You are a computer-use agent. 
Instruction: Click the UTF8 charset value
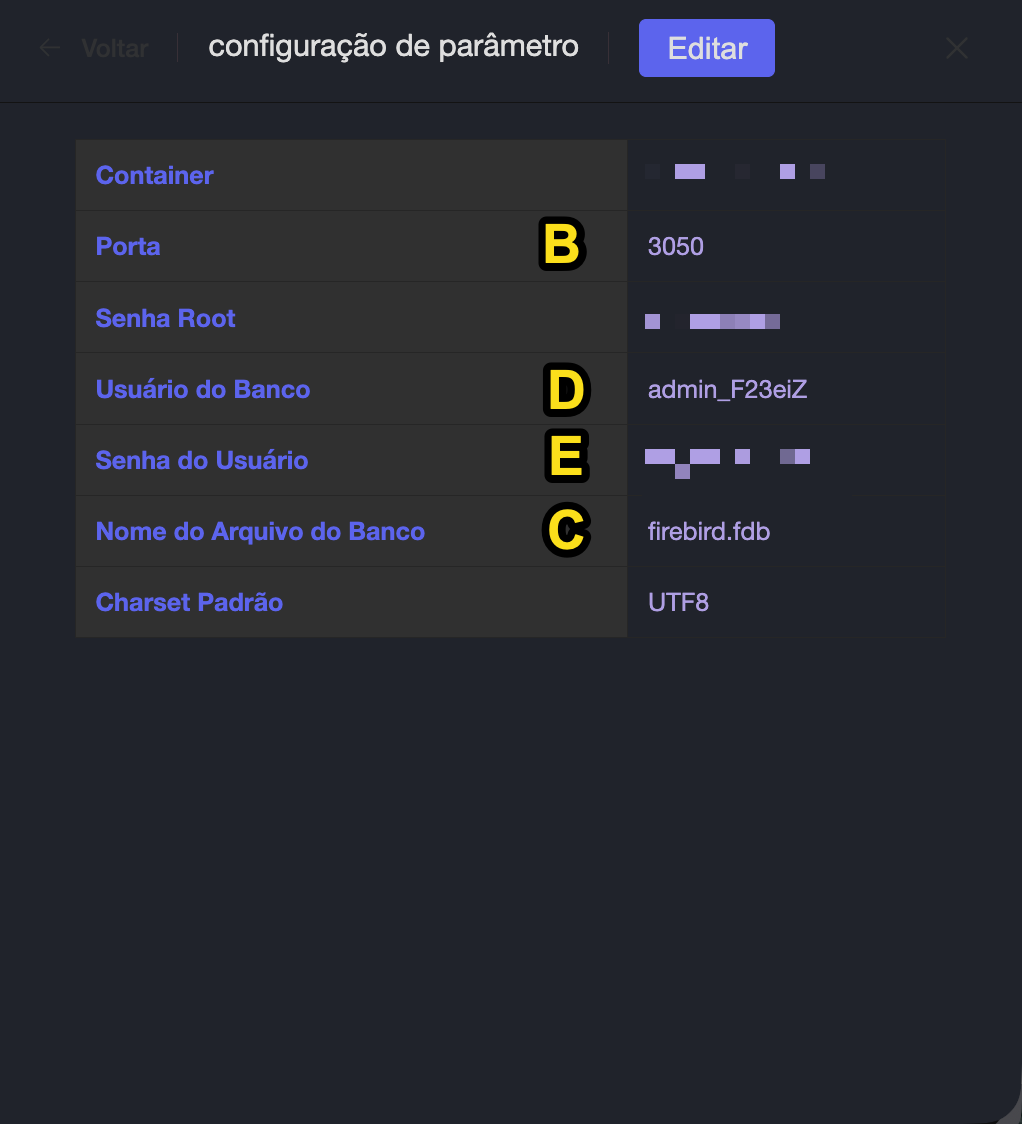pyautogui.click(x=678, y=602)
